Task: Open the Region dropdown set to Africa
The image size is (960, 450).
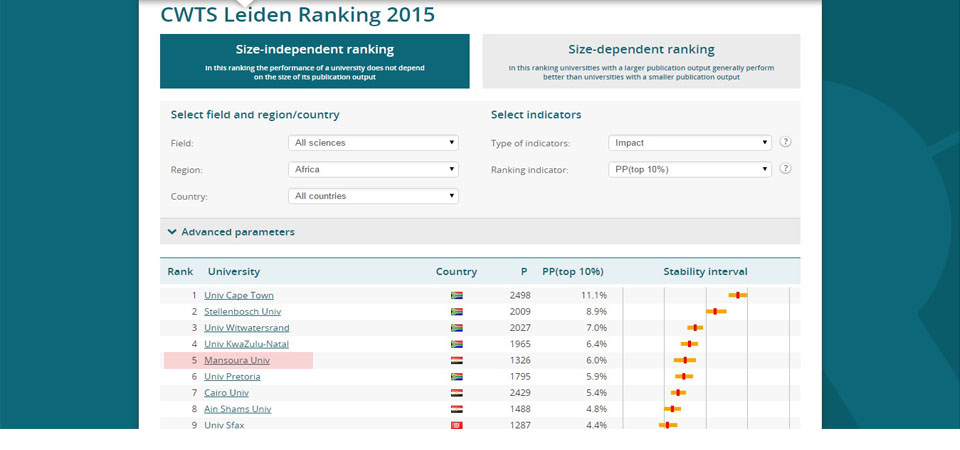Action: (373, 170)
